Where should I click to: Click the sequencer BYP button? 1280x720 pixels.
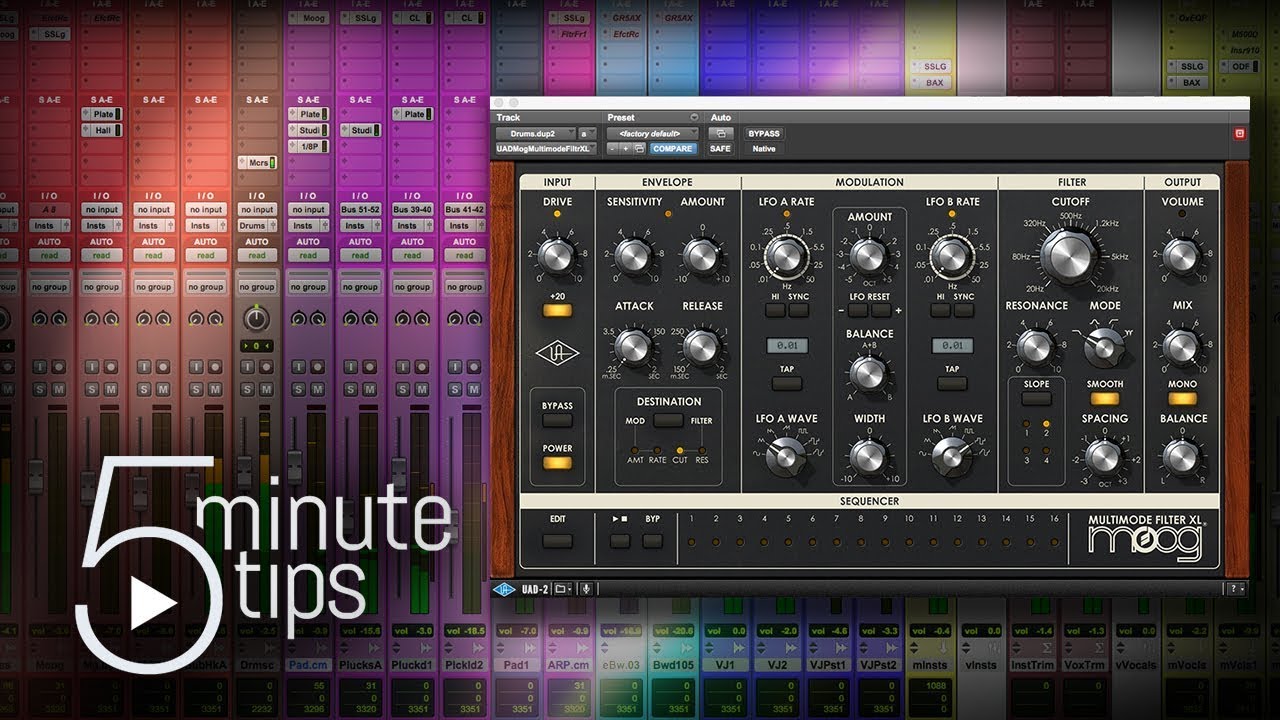(652, 541)
